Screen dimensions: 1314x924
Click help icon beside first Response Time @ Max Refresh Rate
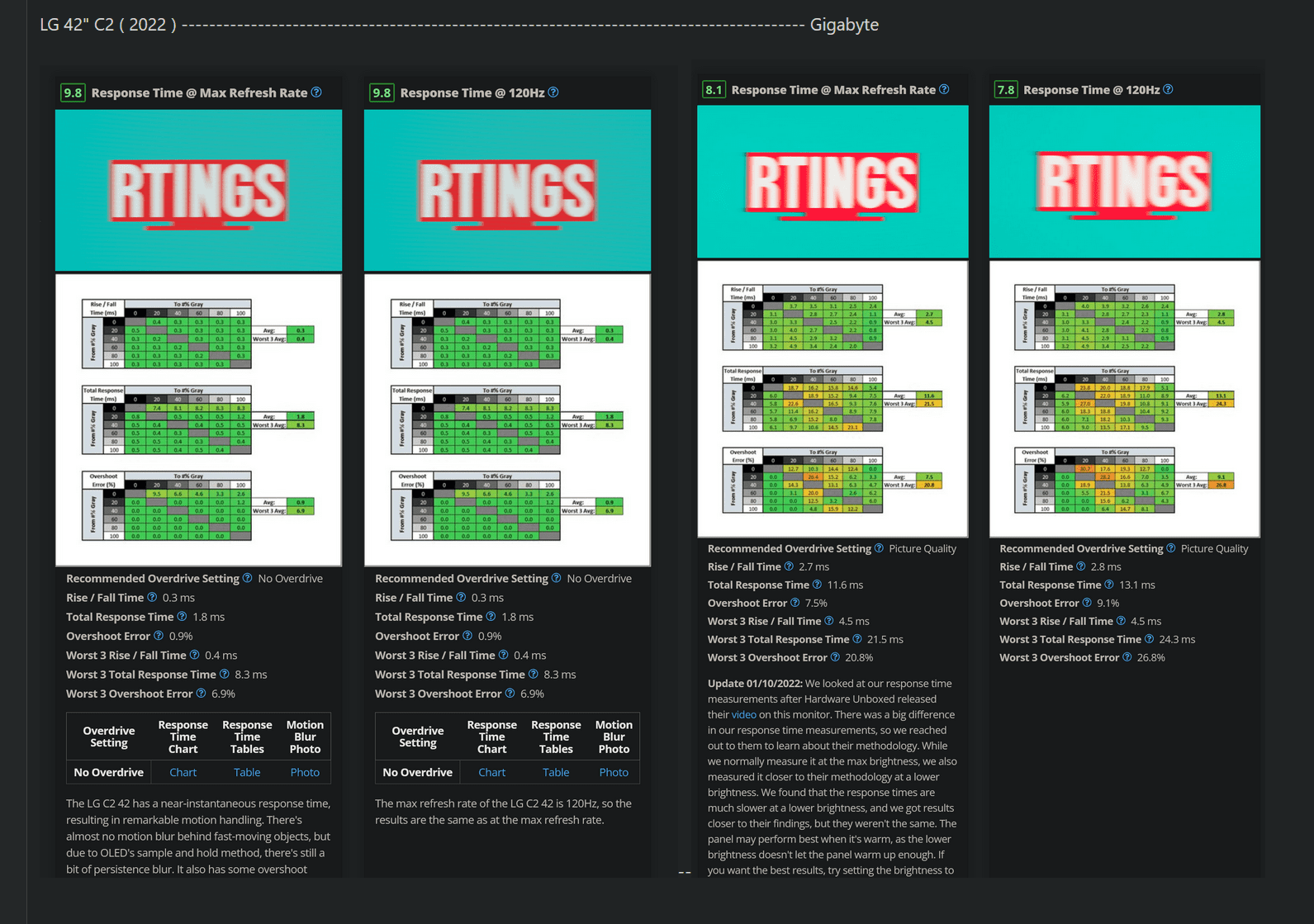[316, 92]
